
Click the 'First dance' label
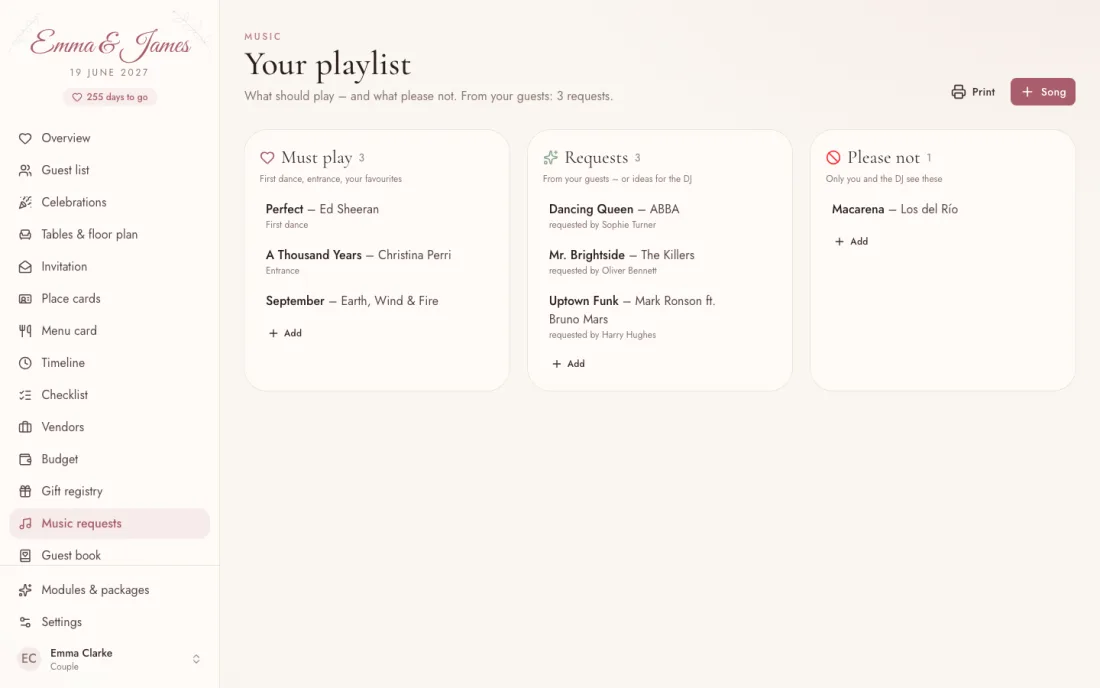286,225
